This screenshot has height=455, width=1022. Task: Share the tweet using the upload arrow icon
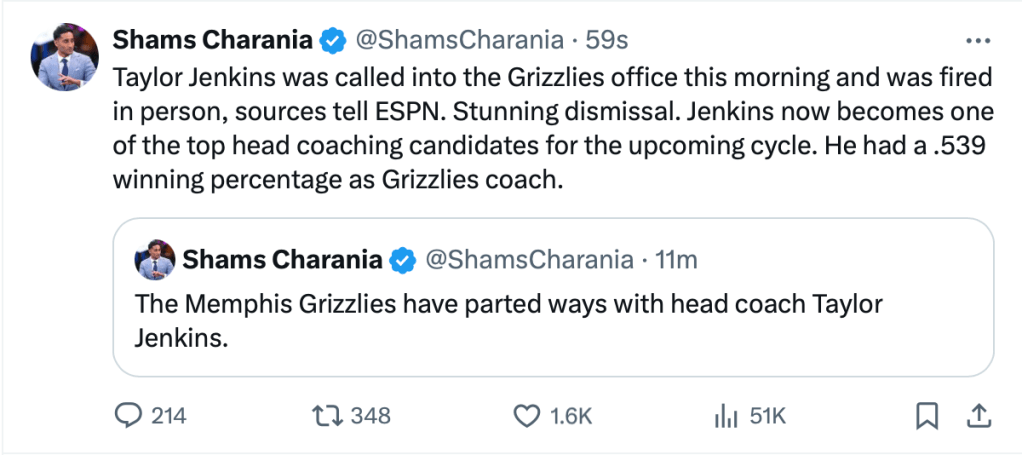point(980,416)
